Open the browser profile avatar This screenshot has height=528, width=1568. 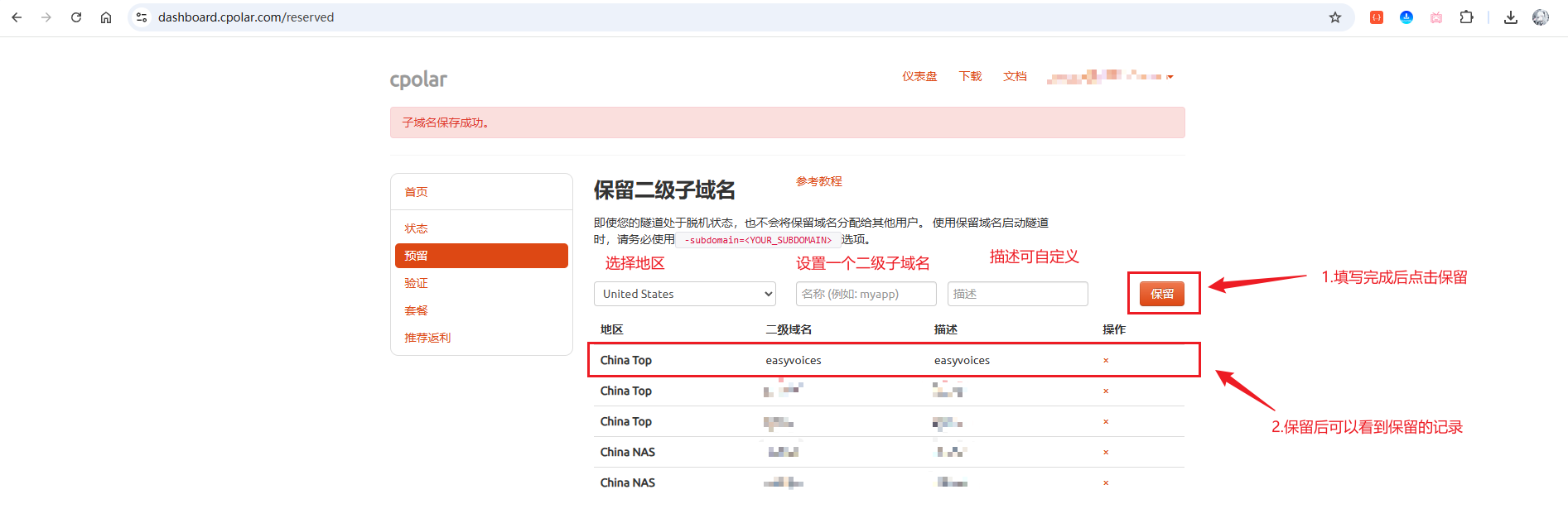[x=1540, y=17]
